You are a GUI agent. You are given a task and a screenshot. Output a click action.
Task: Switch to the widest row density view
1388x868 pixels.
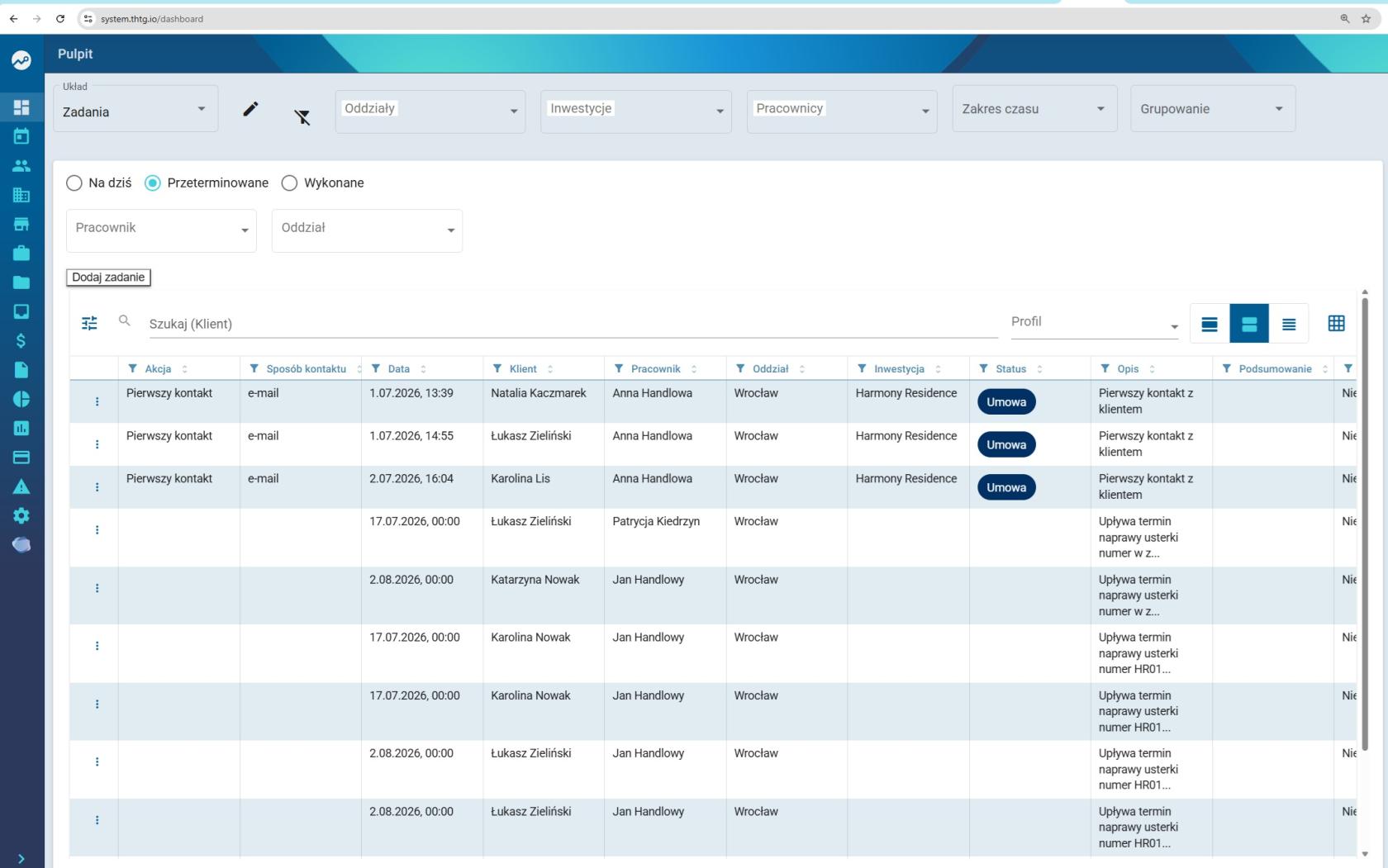(x=1210, y=324)
